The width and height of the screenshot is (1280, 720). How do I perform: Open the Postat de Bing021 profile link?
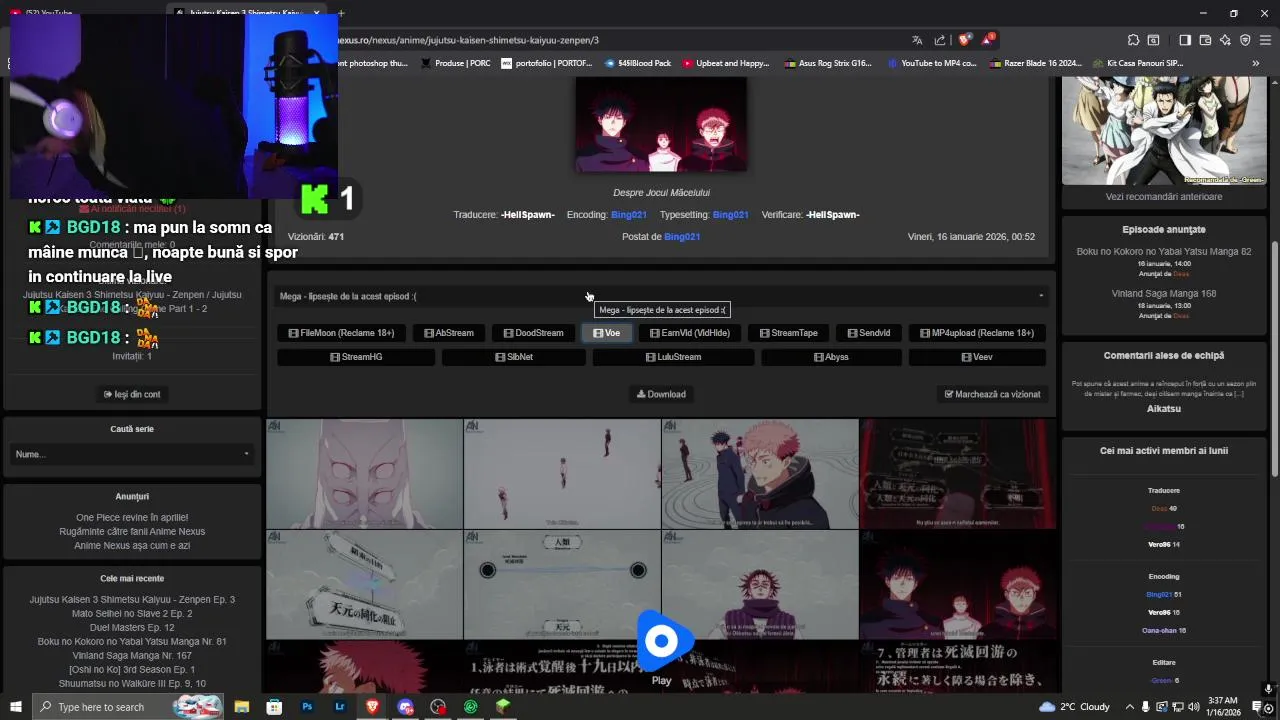coord(682,237)
